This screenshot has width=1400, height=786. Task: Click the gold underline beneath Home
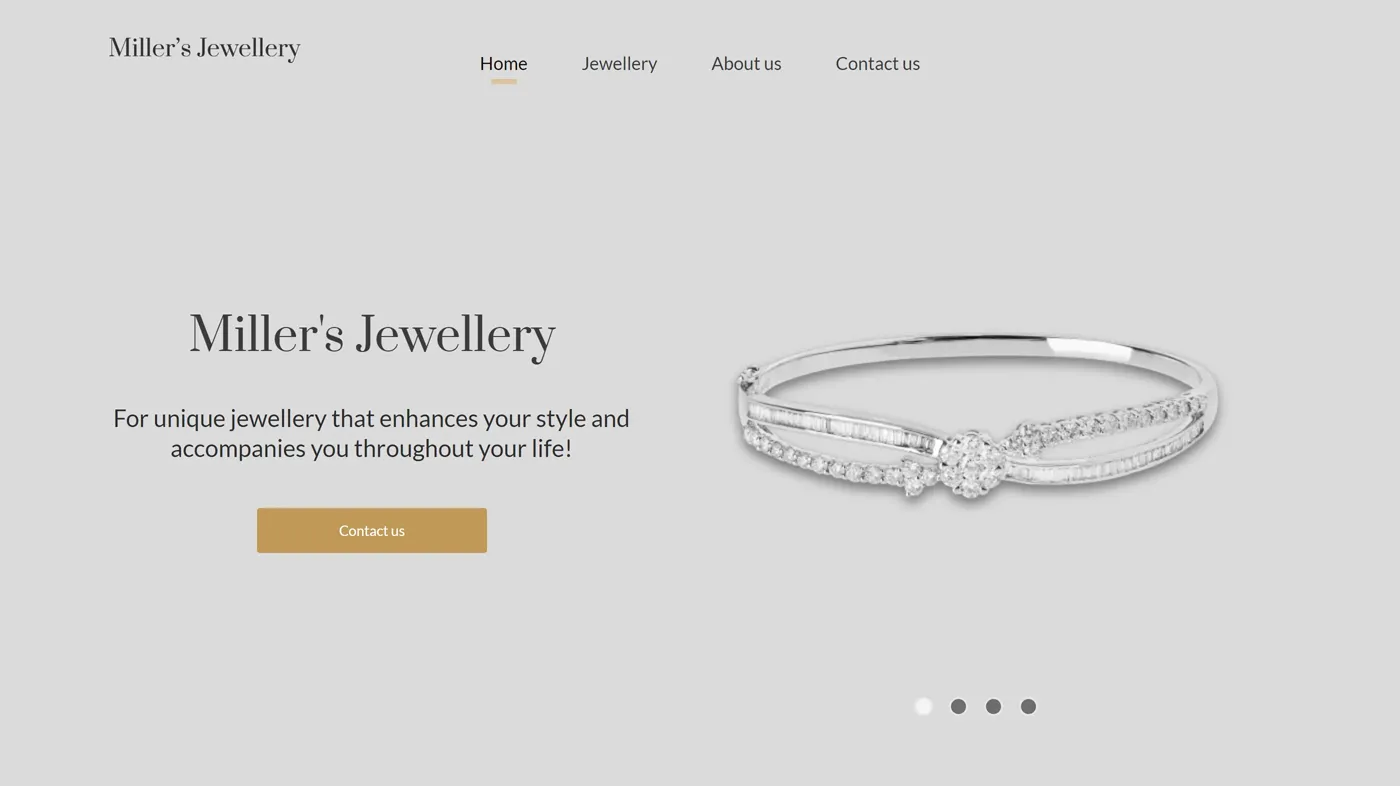(x=503, y=81)
